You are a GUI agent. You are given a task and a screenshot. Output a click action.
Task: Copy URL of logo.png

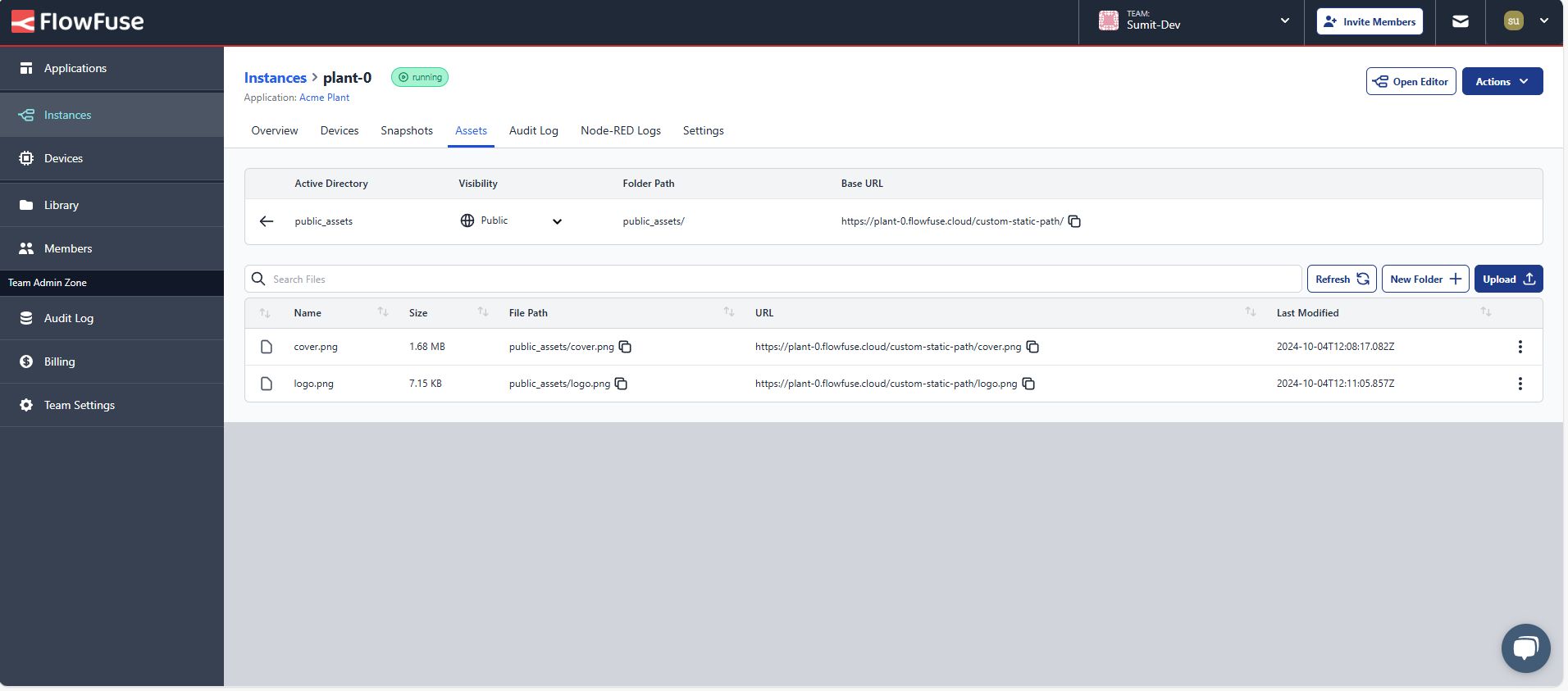(x=1028, y=384)
